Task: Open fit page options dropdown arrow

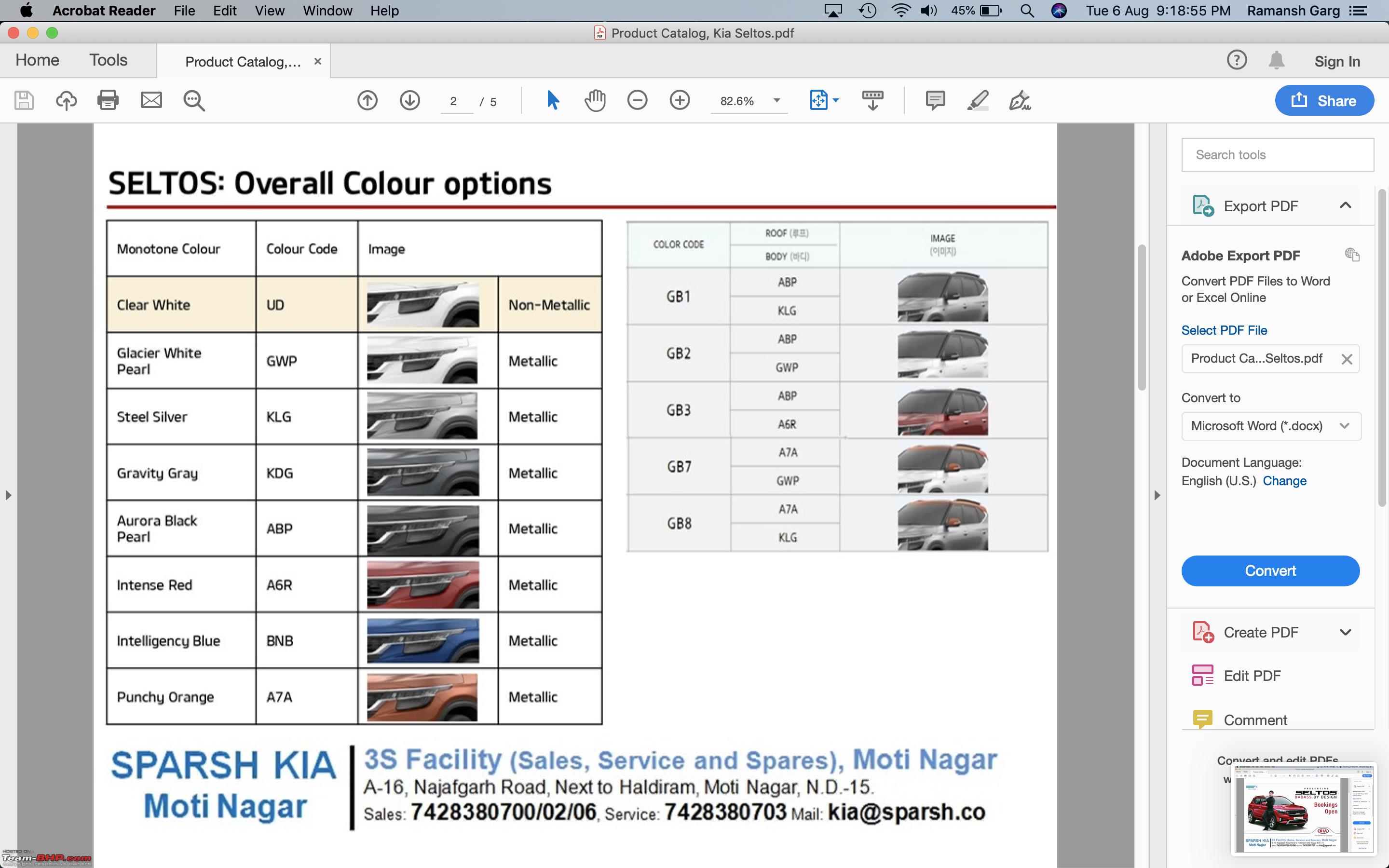Action: click(836, 100)
